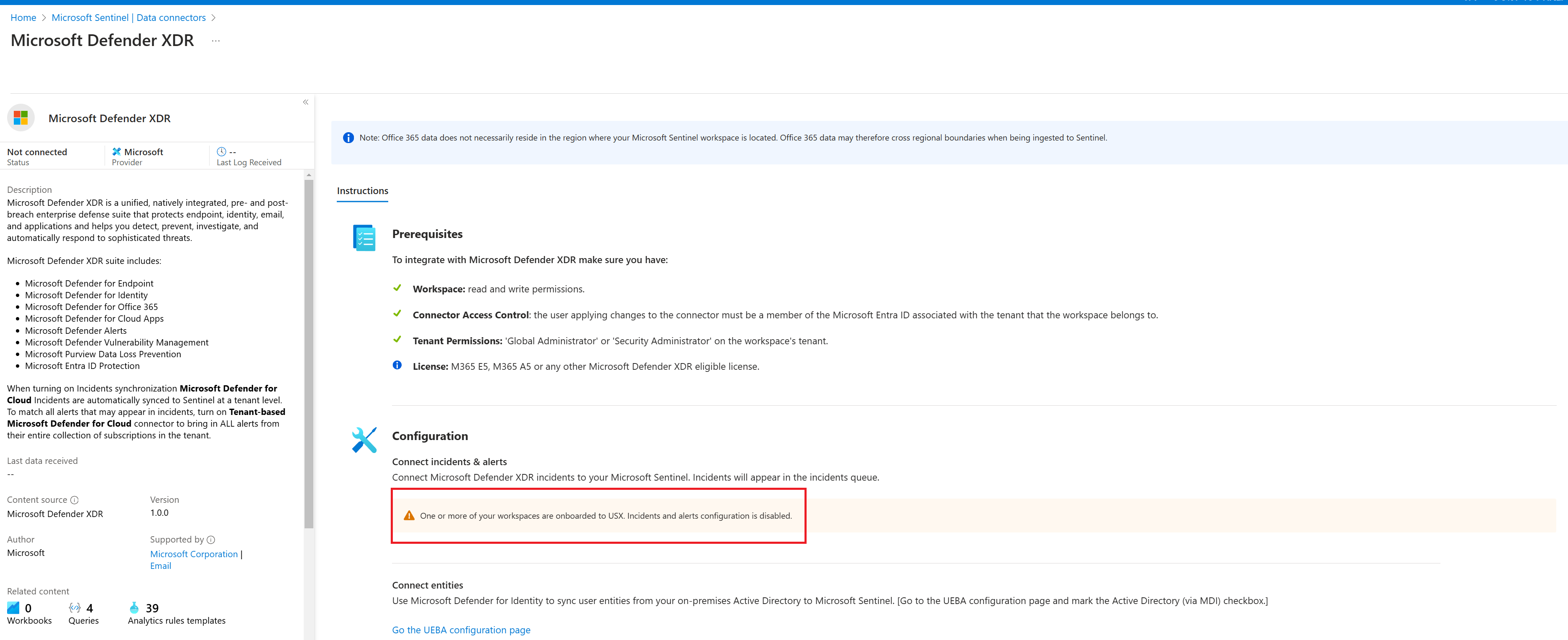Click the Version value 1.0.0

pyautogui.click(x=159, y=513)
